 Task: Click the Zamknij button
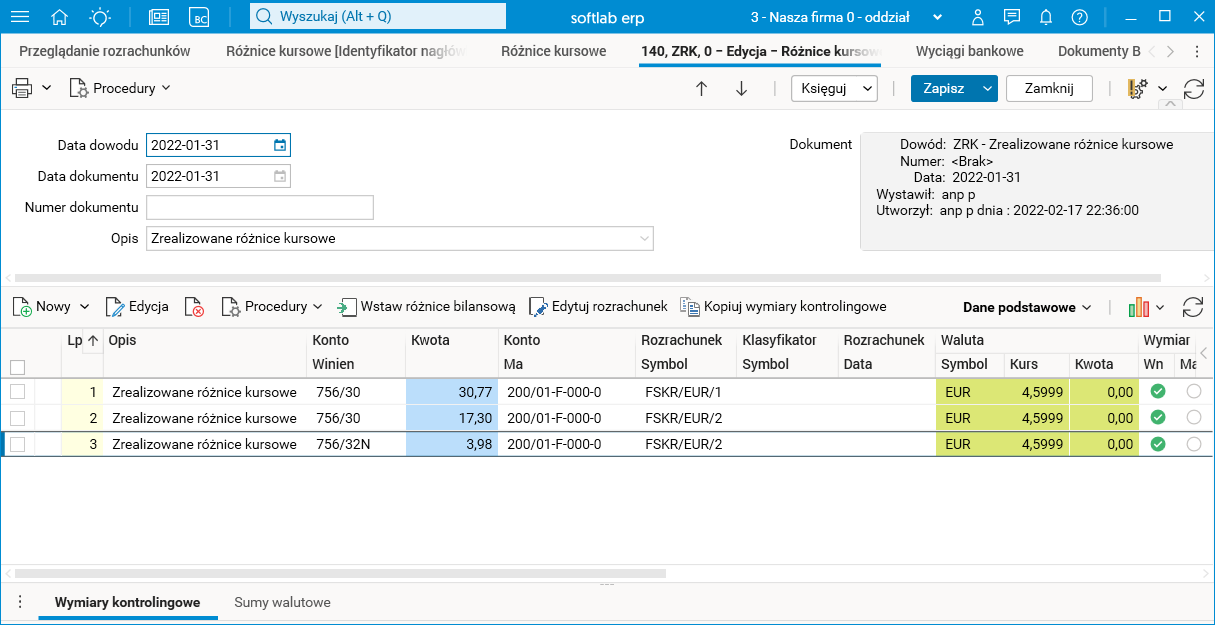(1049, 88)
